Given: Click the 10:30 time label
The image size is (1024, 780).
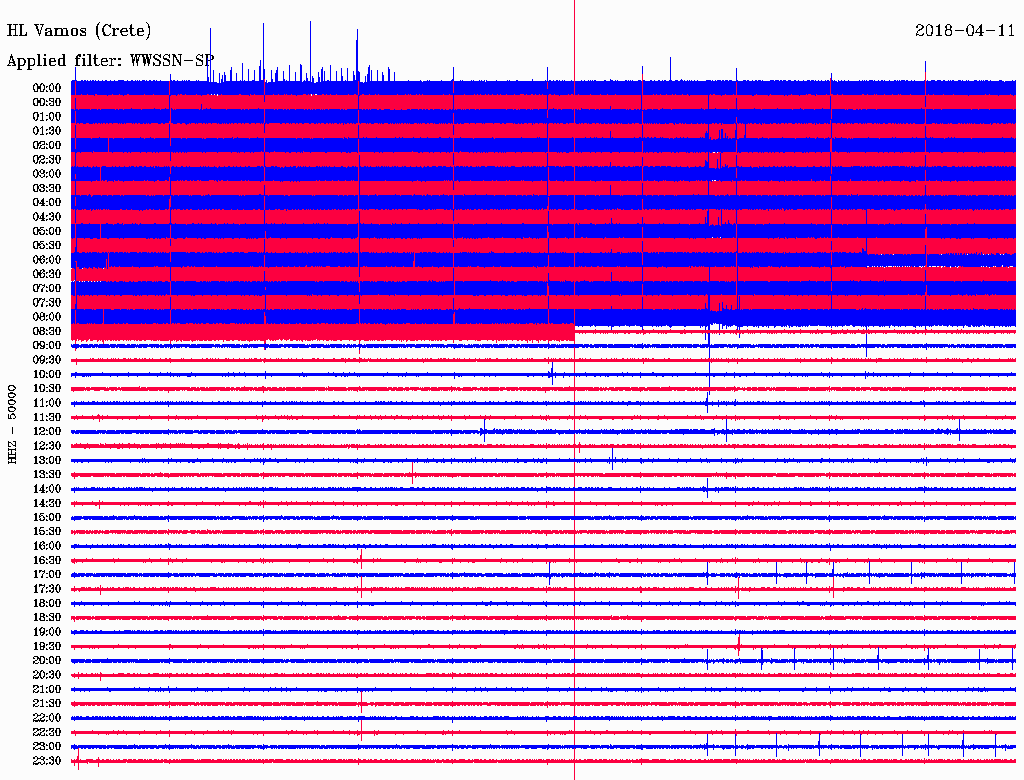Looking at the screenshot, I should 47,389.
